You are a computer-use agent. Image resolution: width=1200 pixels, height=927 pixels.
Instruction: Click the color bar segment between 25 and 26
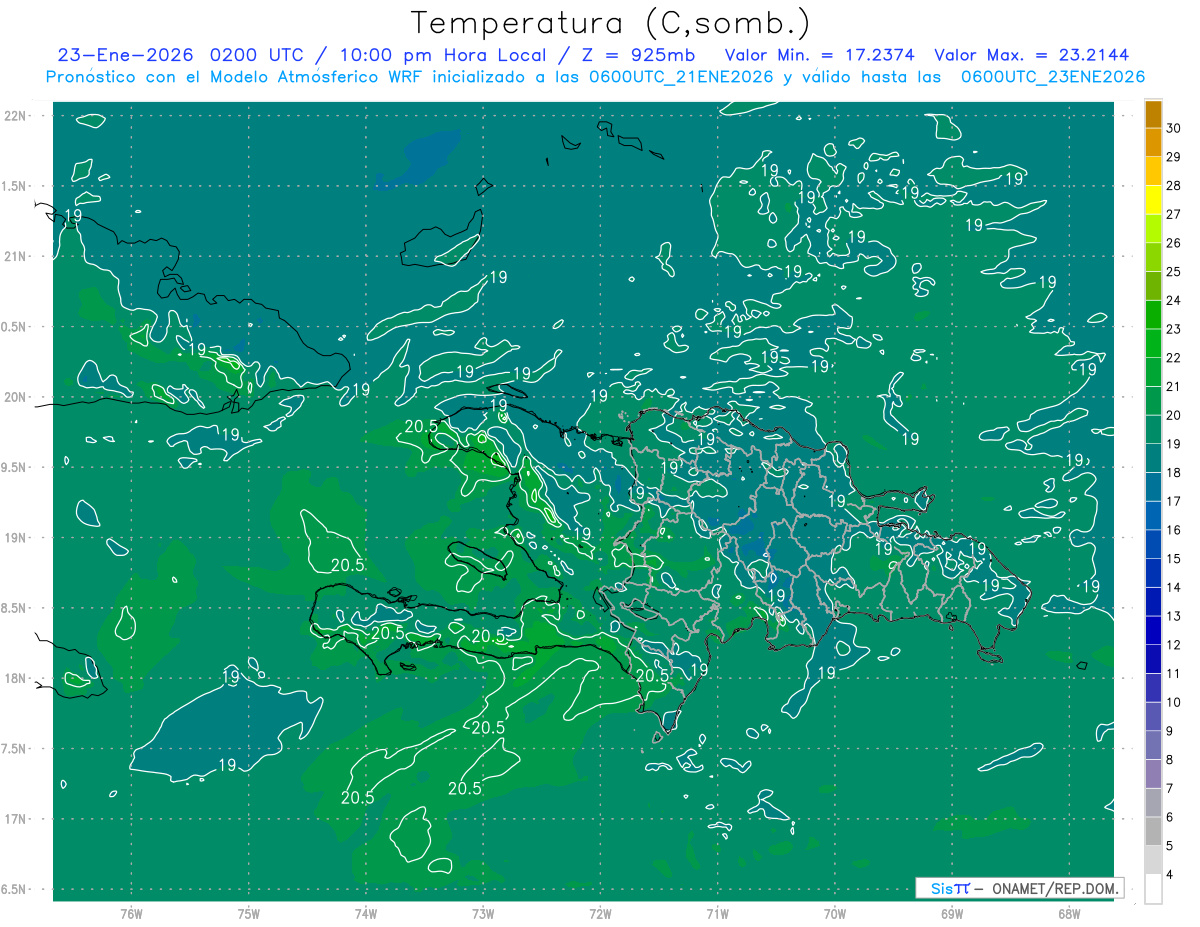click(1153, 257)
